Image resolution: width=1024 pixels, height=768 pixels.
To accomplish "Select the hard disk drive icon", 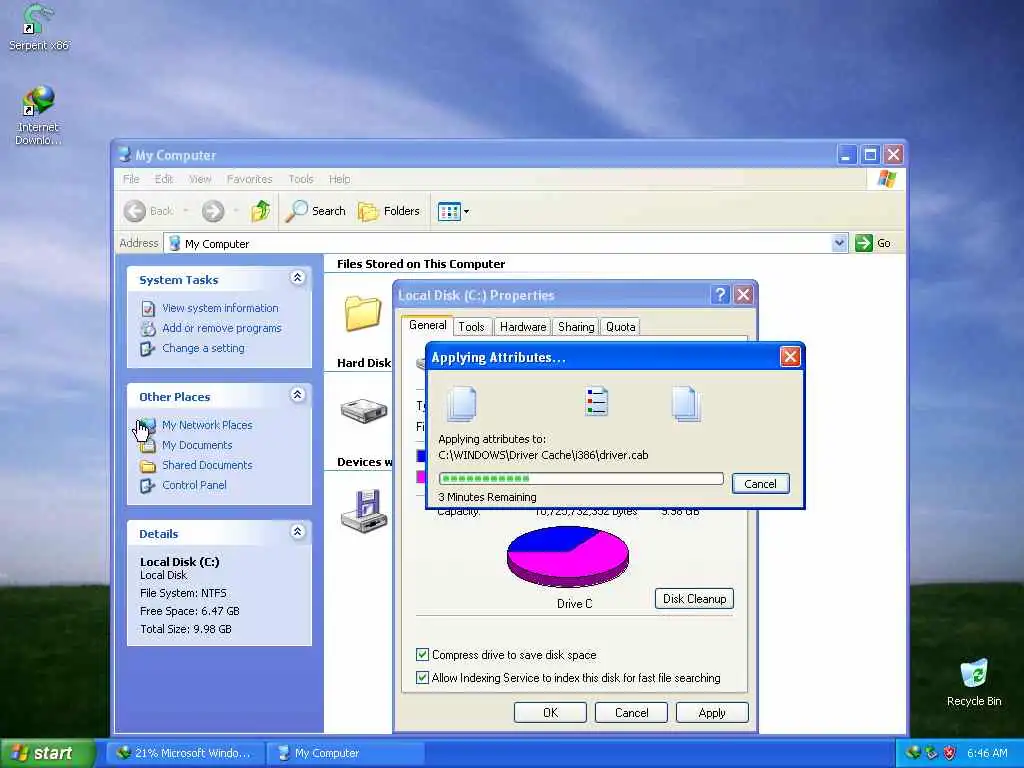I will [x=364, y=411].
